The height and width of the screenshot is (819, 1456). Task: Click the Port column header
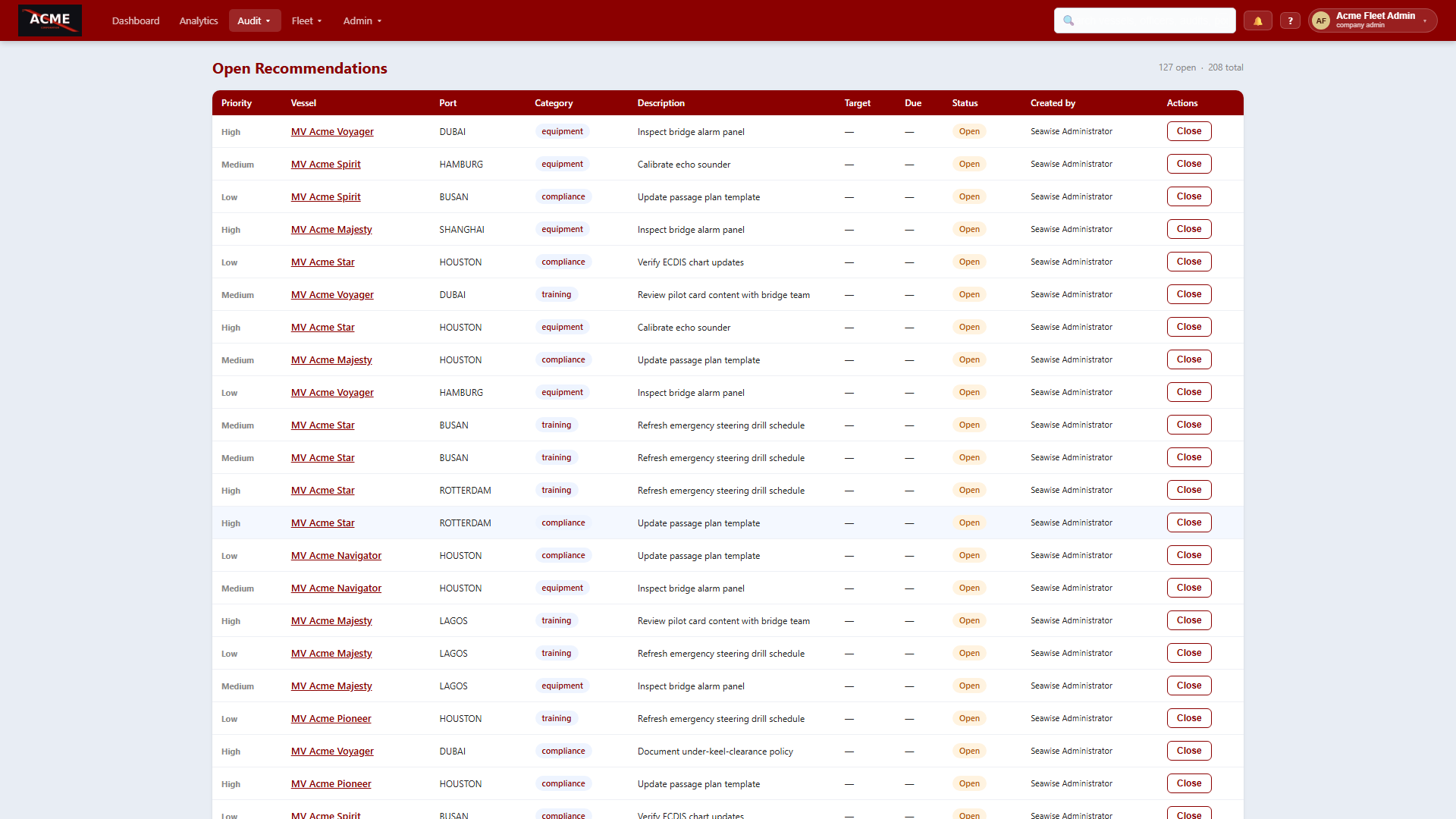pos(447,103)
